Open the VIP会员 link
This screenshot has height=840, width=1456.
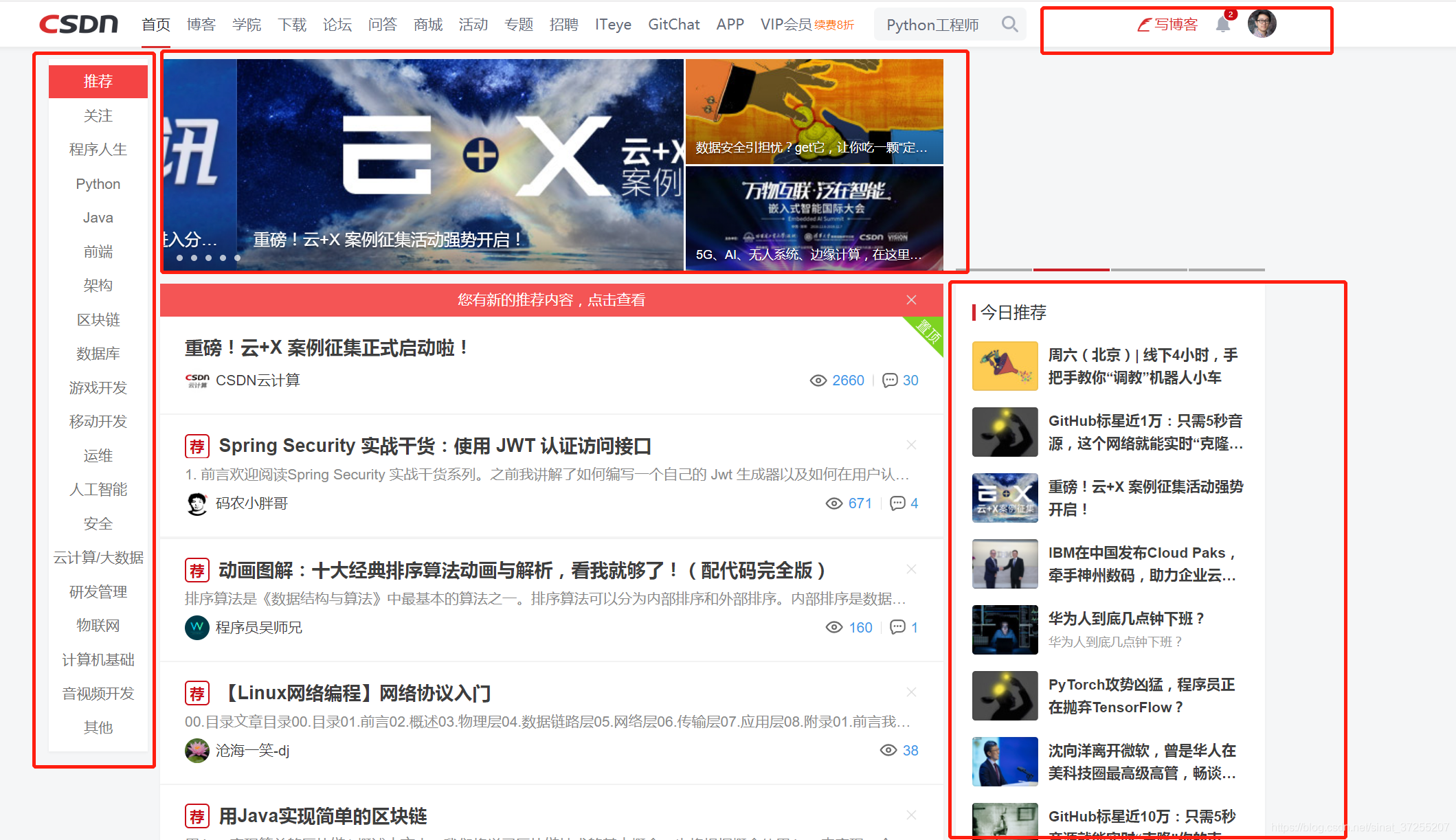(786, 25)
